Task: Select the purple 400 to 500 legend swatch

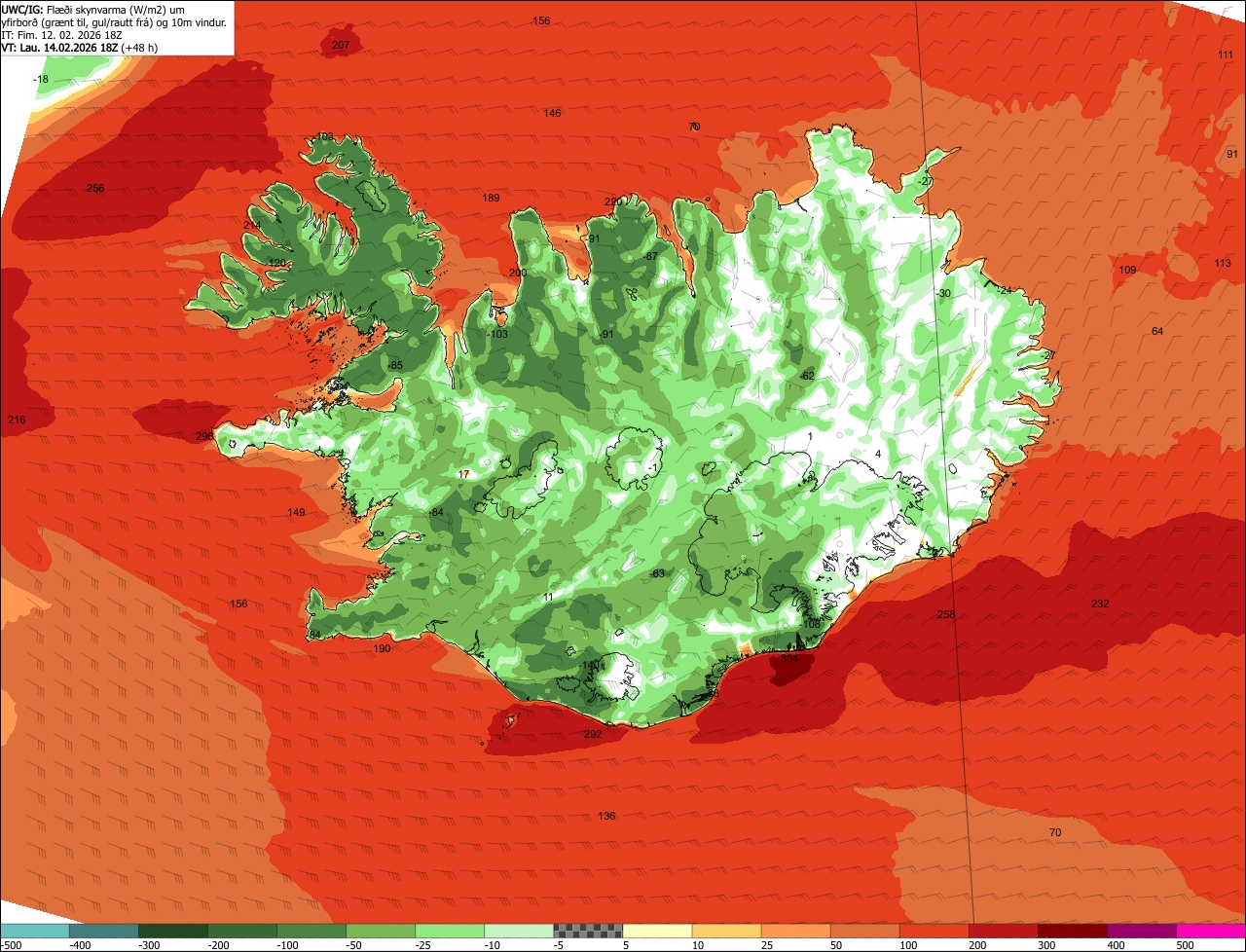Action: (x=1141, y=931)
